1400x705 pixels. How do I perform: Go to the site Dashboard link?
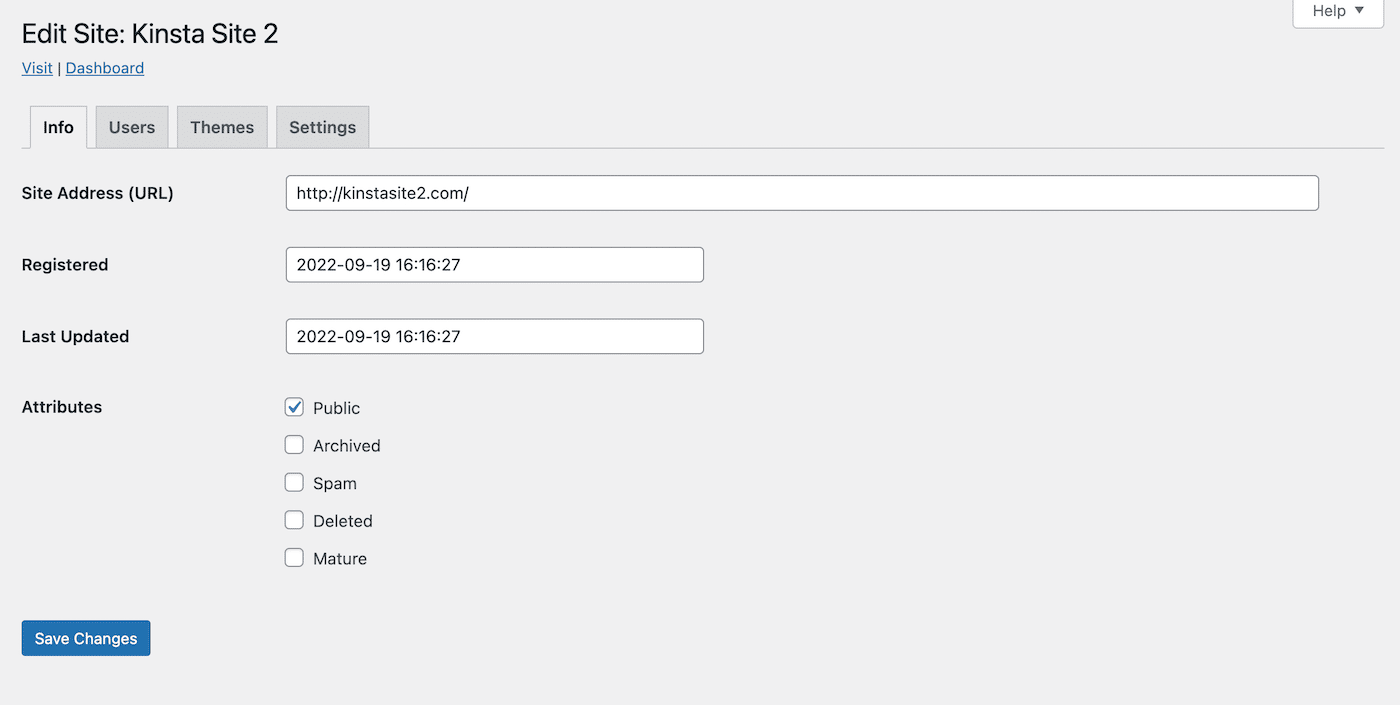click(x=105, y=68)
